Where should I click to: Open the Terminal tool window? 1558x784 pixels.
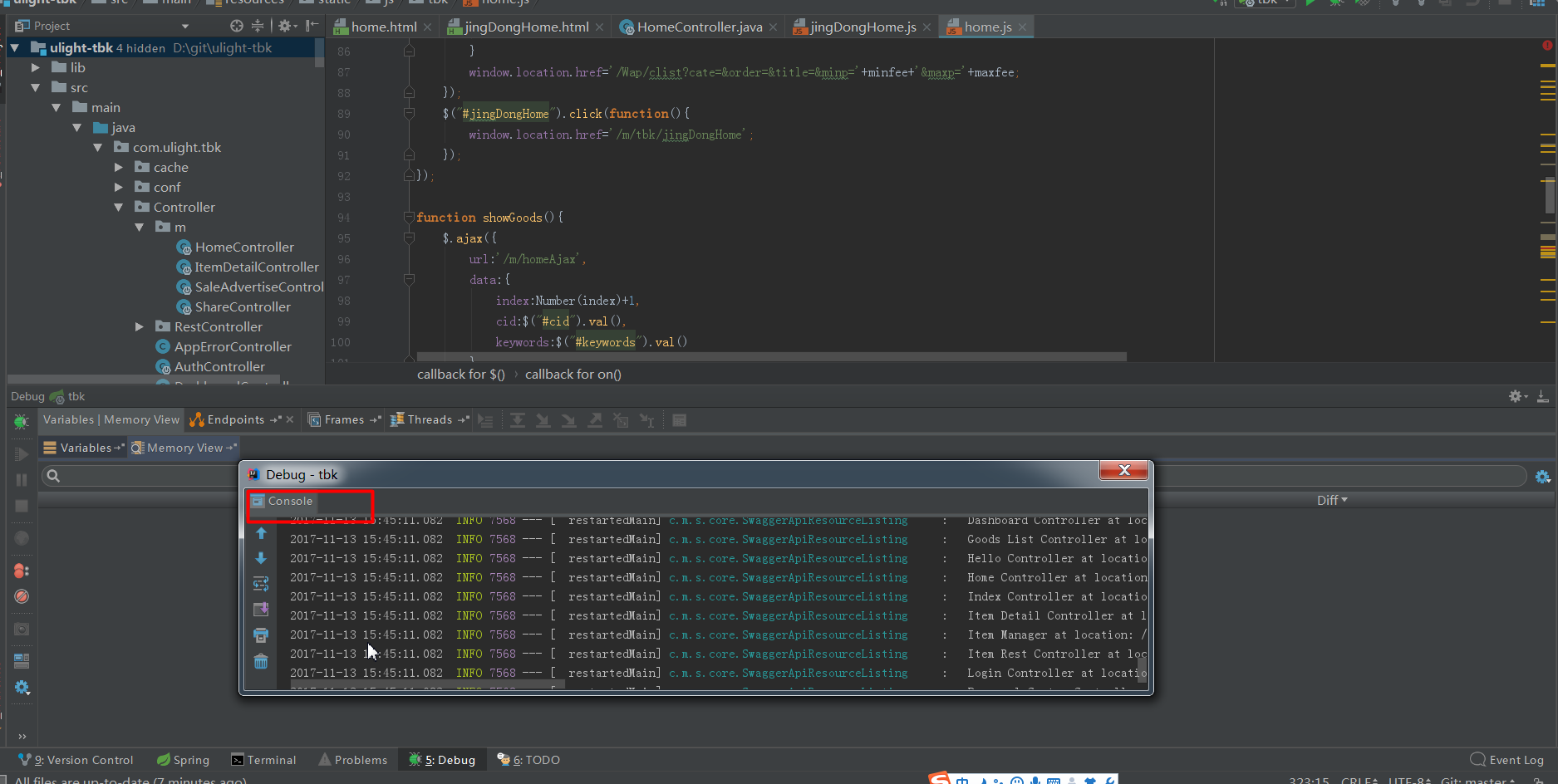coord(264,759)
